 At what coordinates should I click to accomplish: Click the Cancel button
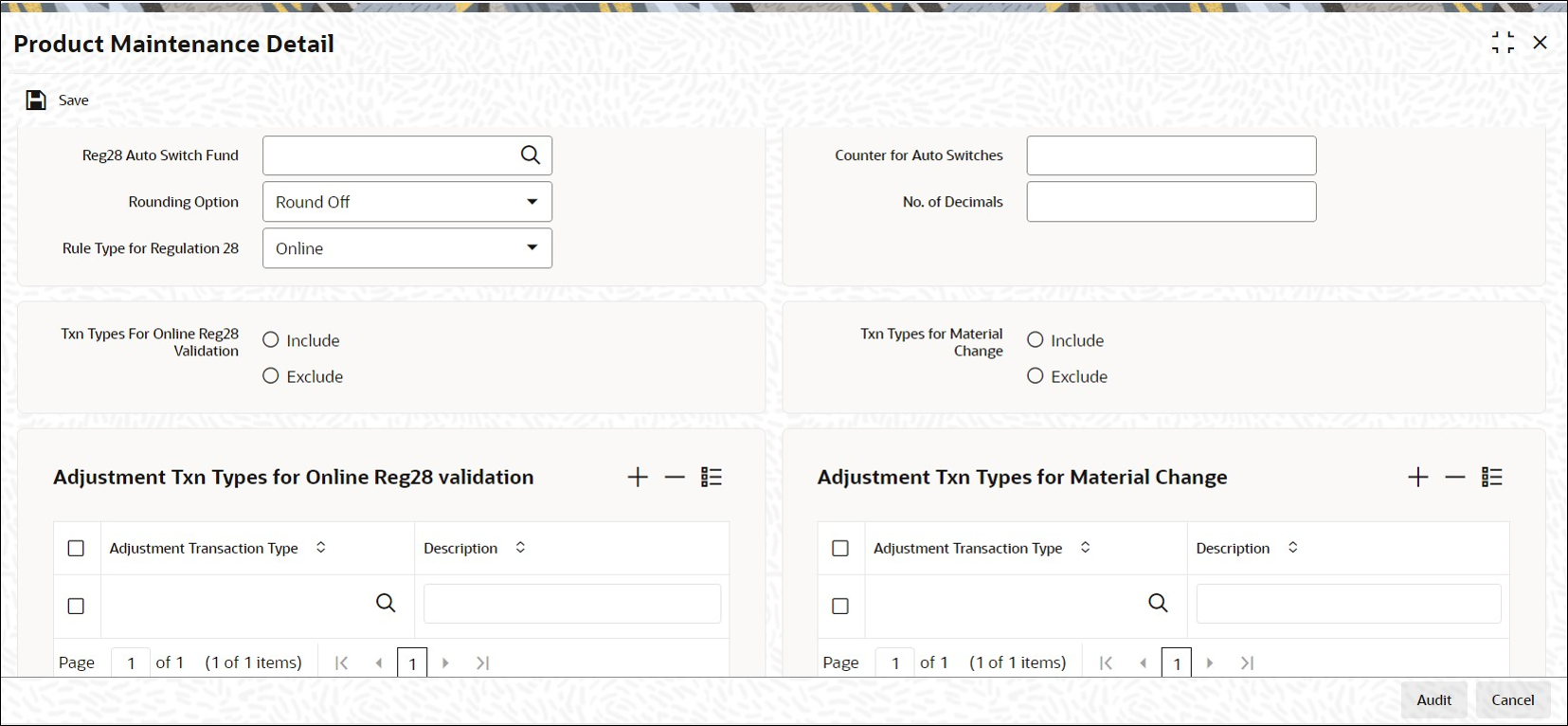[1513, 700]
